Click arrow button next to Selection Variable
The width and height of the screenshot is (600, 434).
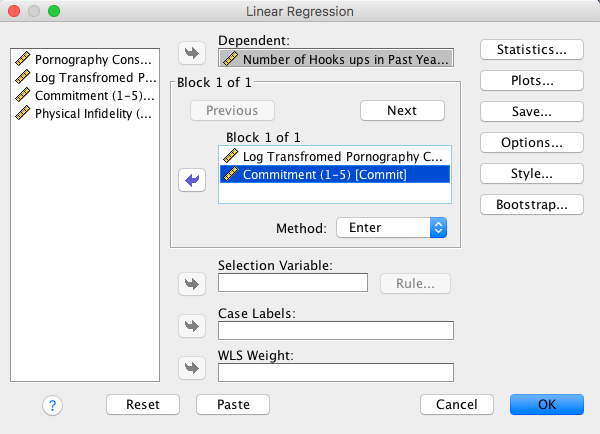190,283
